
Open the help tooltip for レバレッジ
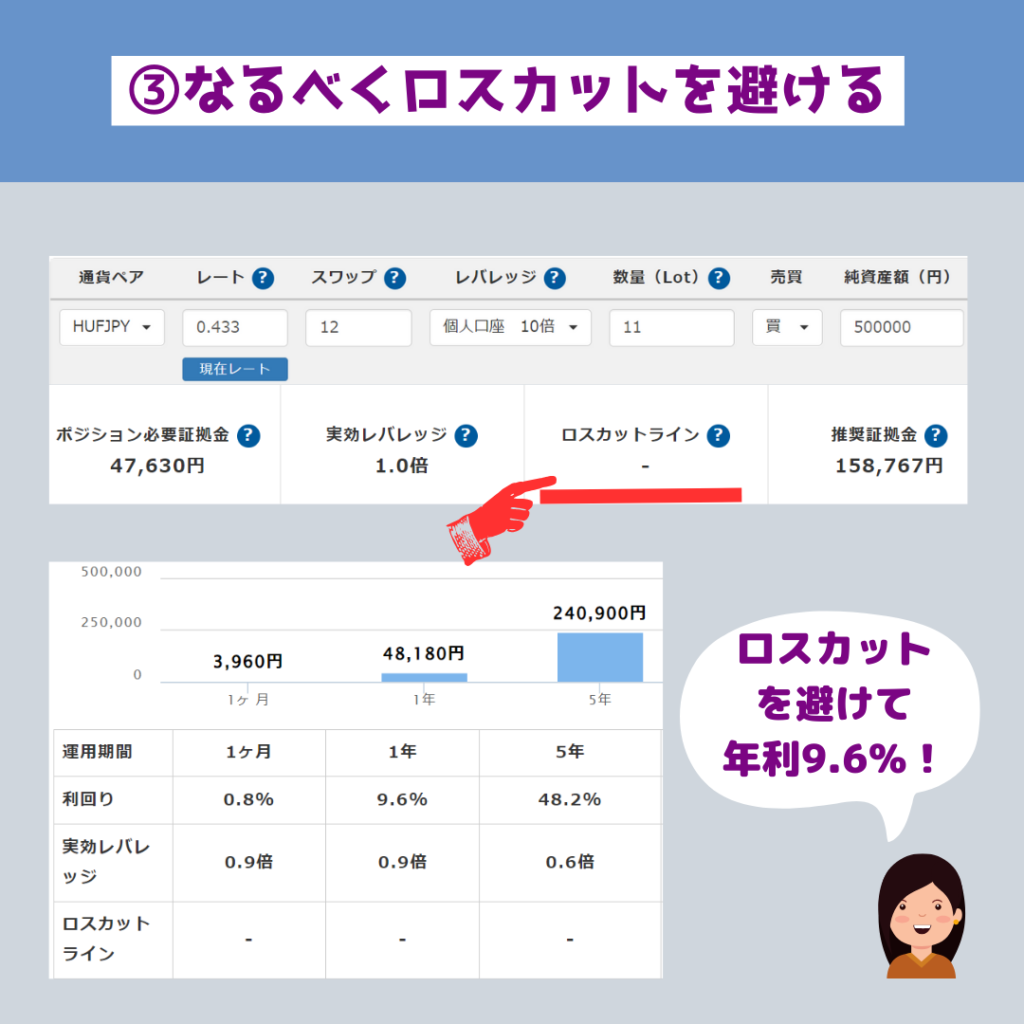point(555,278)
